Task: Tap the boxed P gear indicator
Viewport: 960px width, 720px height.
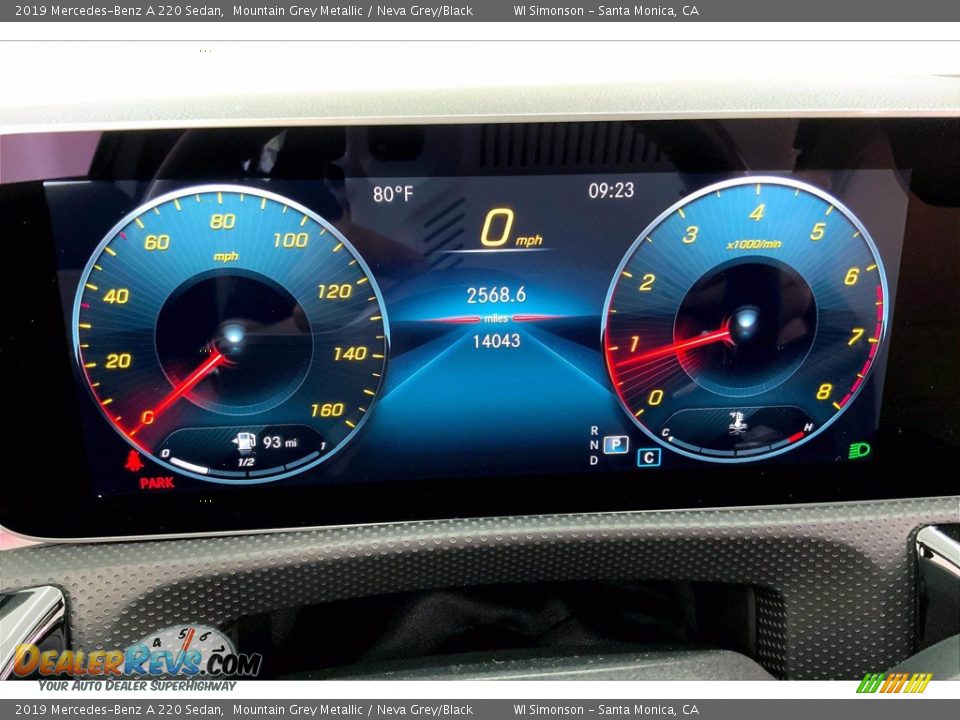Action: 616,444
